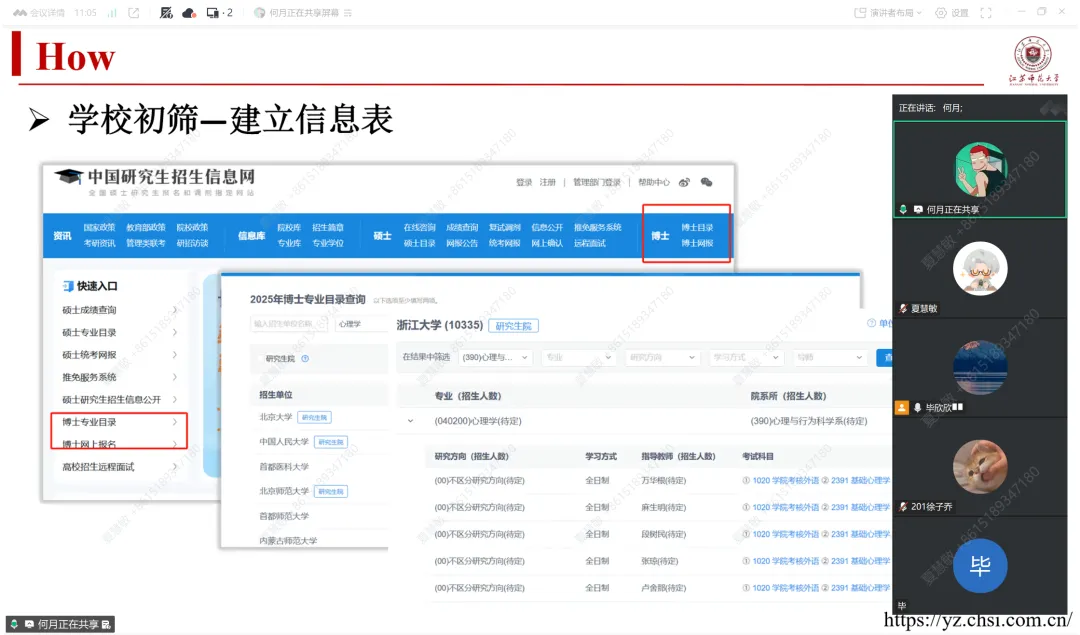
Task: Click the WeChat icon in website header
Action: [706, 183]
